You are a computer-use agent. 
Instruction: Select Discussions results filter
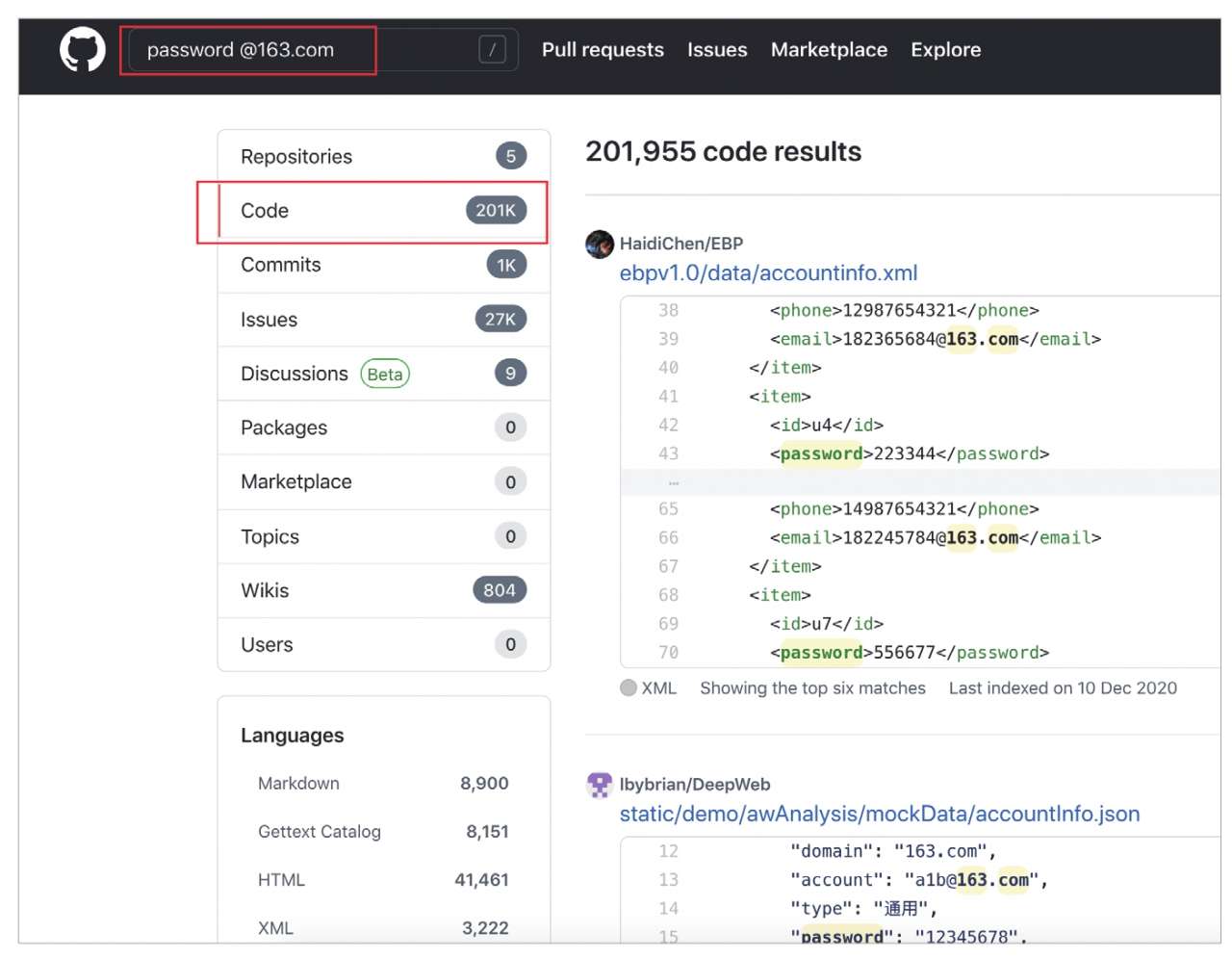pyautogui.click(x=384, y=373)
